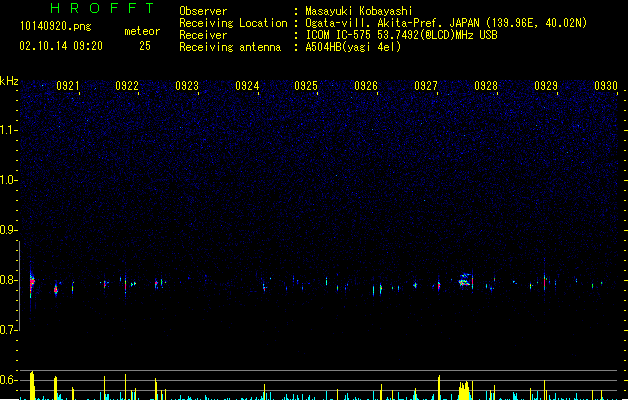Click the 1.1 kHz axis label
Image resolution: width=629 pixels, height=400 pixels.
pos(8,130)
